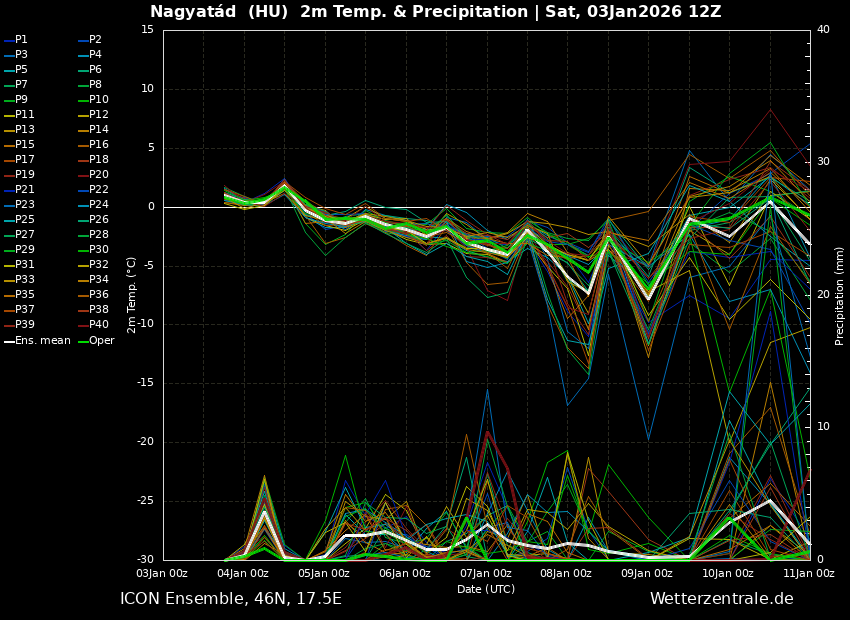The width and height of the screenshot is (850, 620).
Task: Click the 07Jan 00z date tick
Action: coord(486,573)
